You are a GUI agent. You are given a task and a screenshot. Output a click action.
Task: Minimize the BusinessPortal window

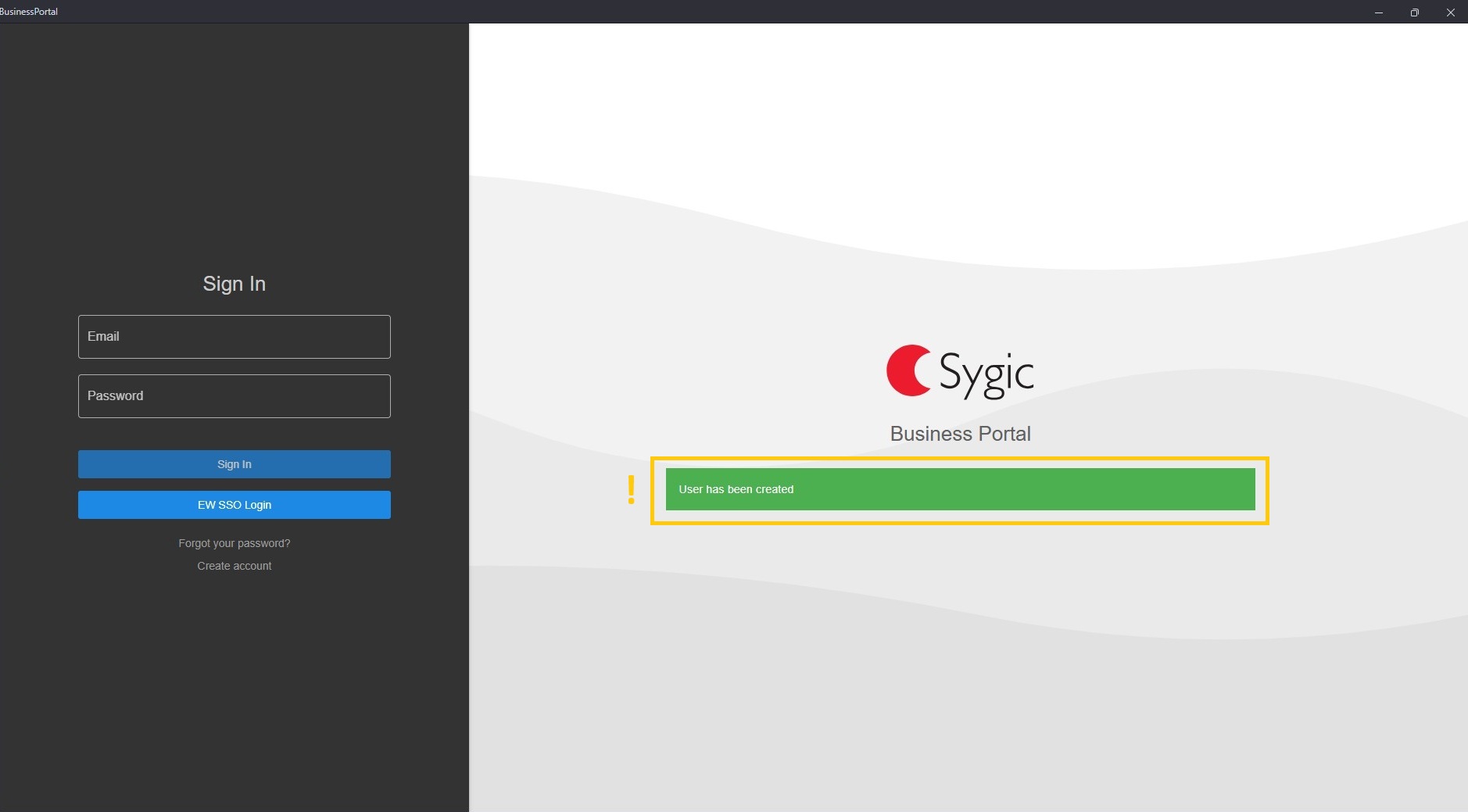pyautogui.click(x=1379, y=13)
